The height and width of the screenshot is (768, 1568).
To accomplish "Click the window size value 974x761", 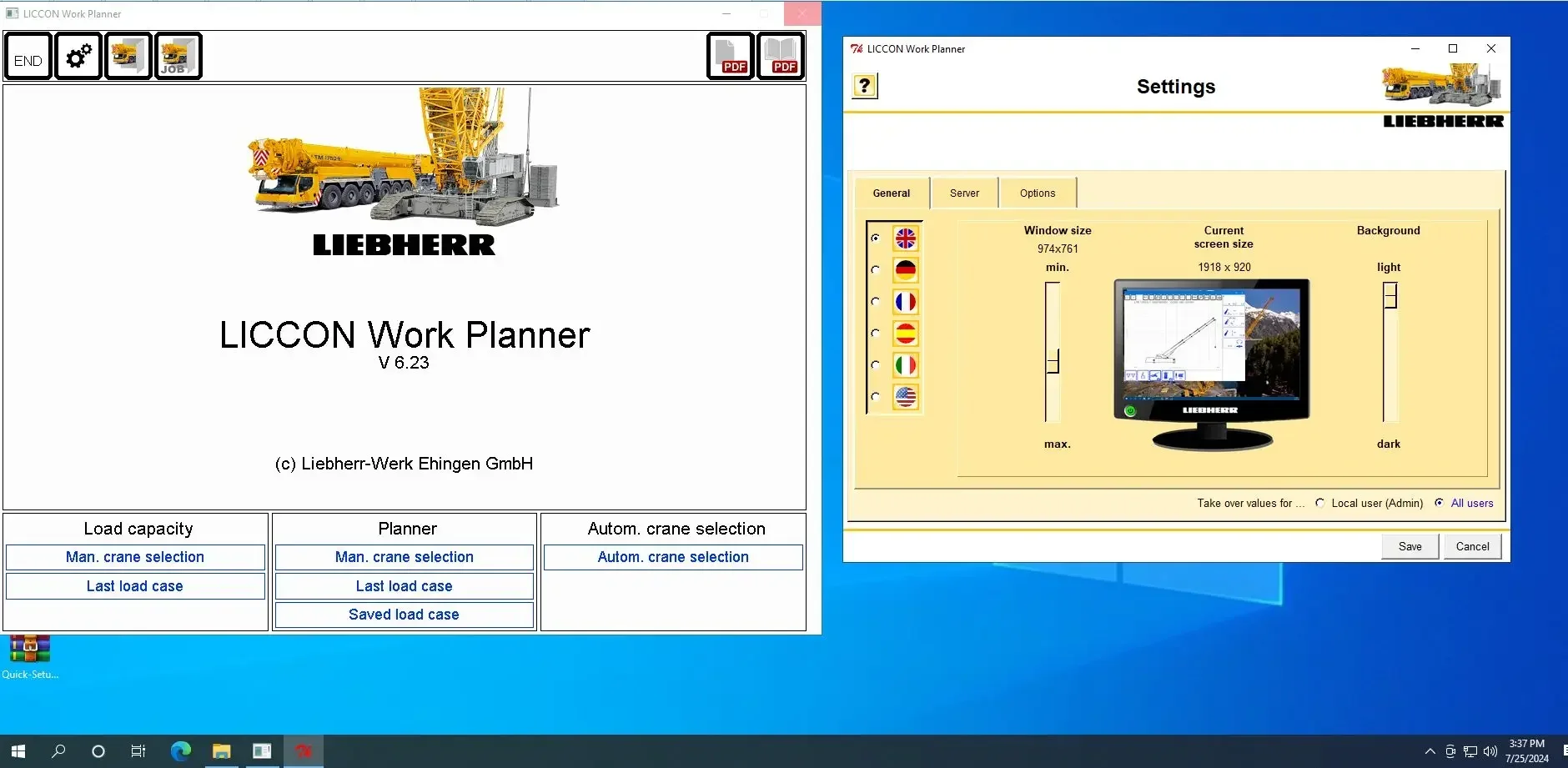I will coord(1058,248).
